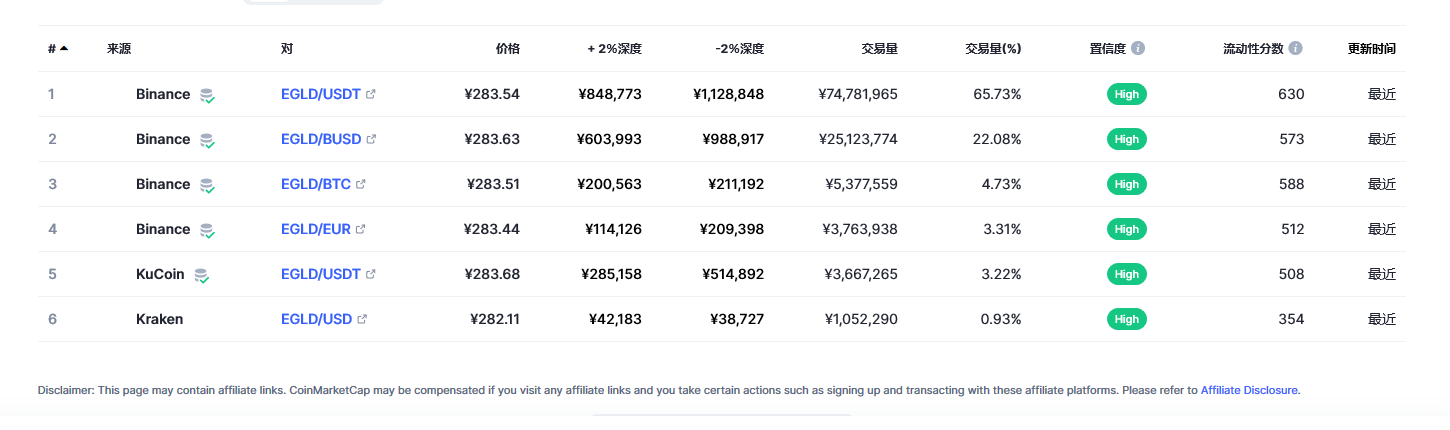Image resolution: width=1450 pixels, height=430 pixels.
Task: Click the High badge in Kraken row
Action: [x=1127, y=319]
